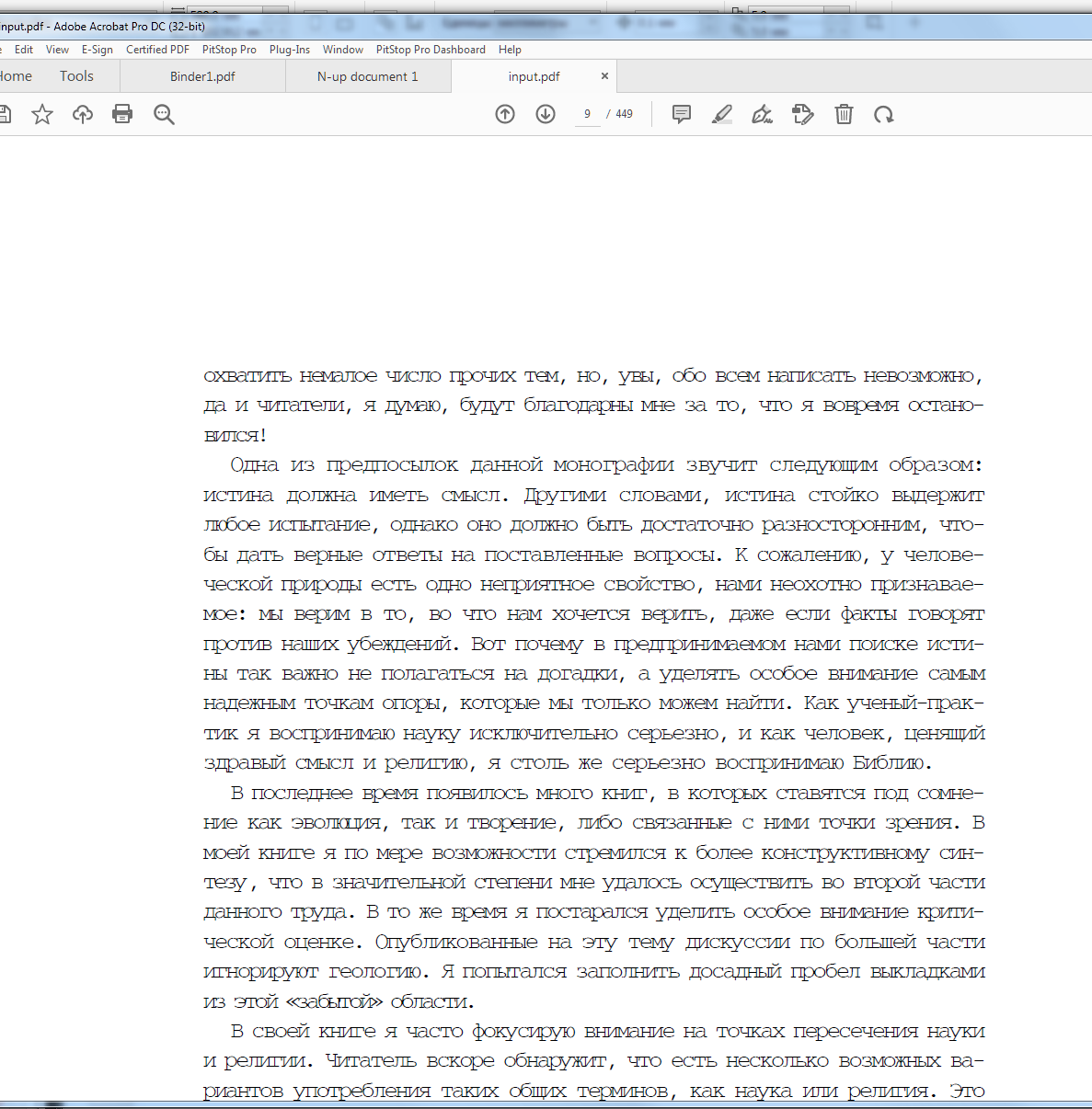Close the input.pdf tab
This screenshot has width=1092, height=1109.
(x=604, y=76)
